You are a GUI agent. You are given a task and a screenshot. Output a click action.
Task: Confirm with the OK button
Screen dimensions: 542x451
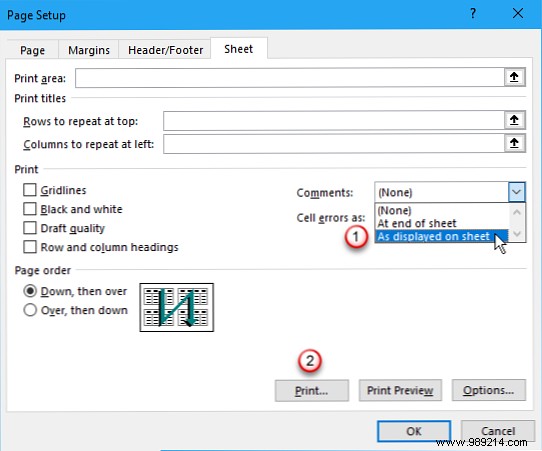point(414,431)
